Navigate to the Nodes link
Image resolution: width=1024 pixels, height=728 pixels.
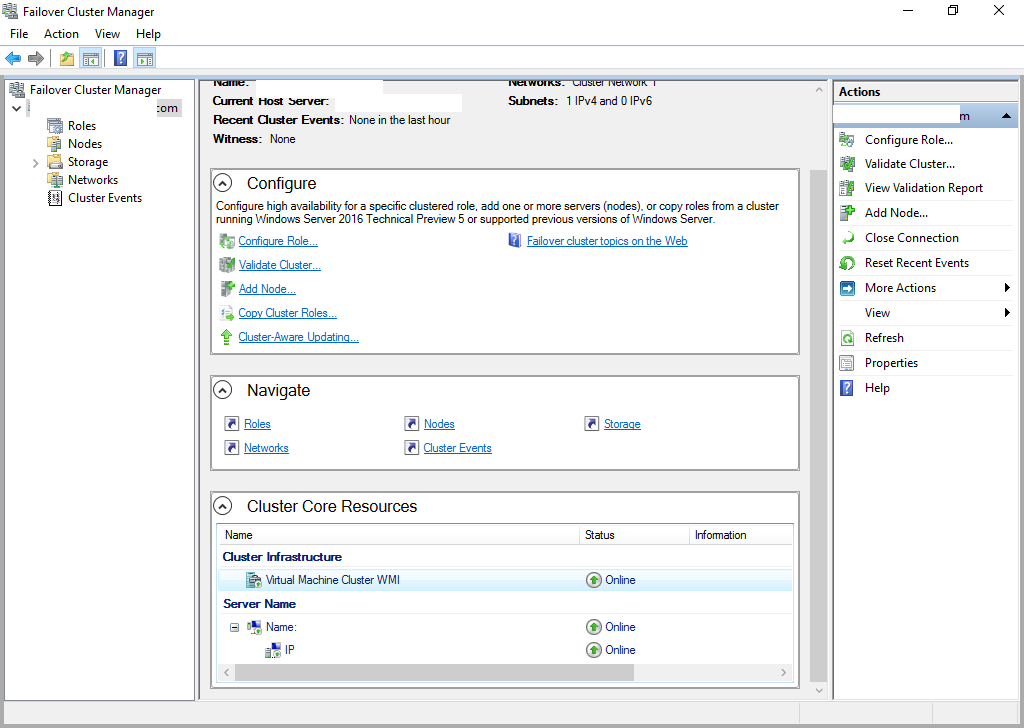point(439,424)
